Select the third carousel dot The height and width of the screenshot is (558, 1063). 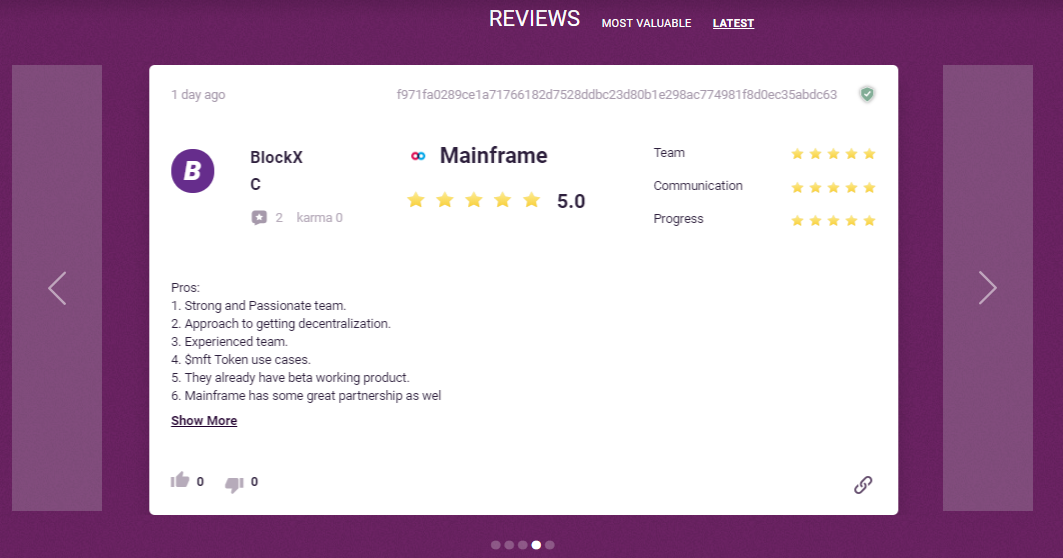click(523, 545)
